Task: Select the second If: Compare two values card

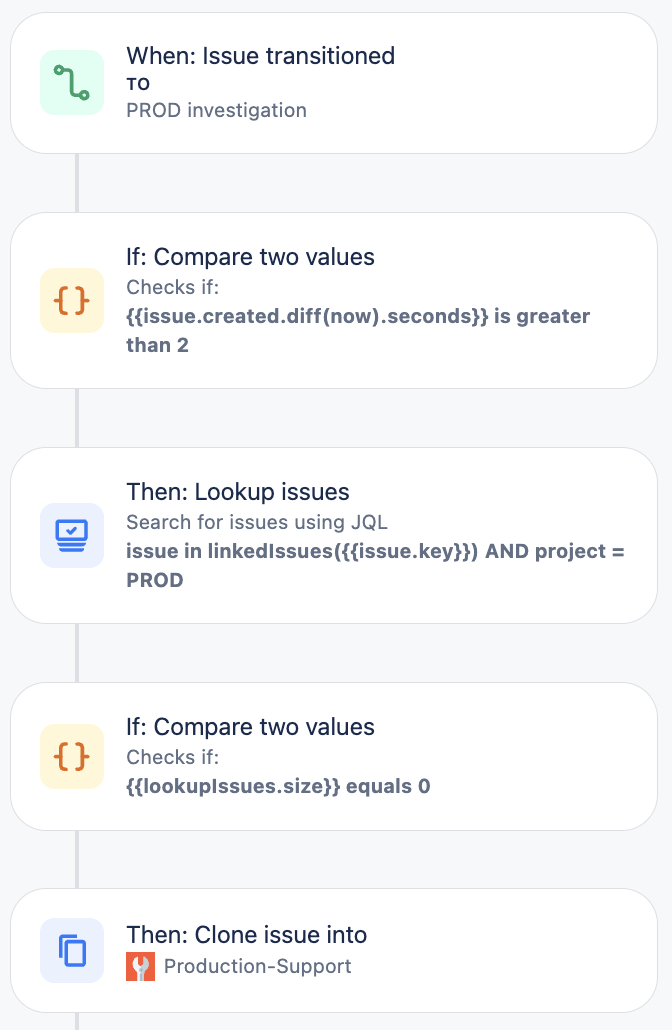Action: tap(336, 756)
